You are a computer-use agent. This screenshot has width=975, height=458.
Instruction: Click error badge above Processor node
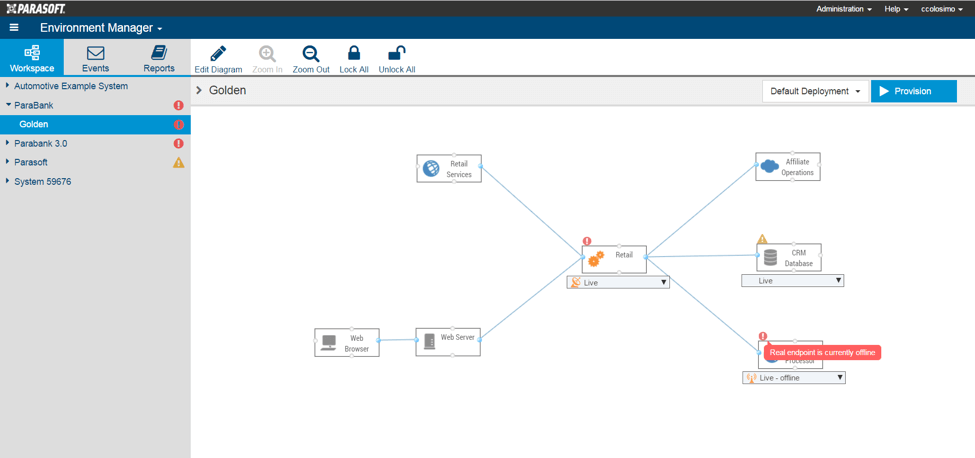[763, 336]
